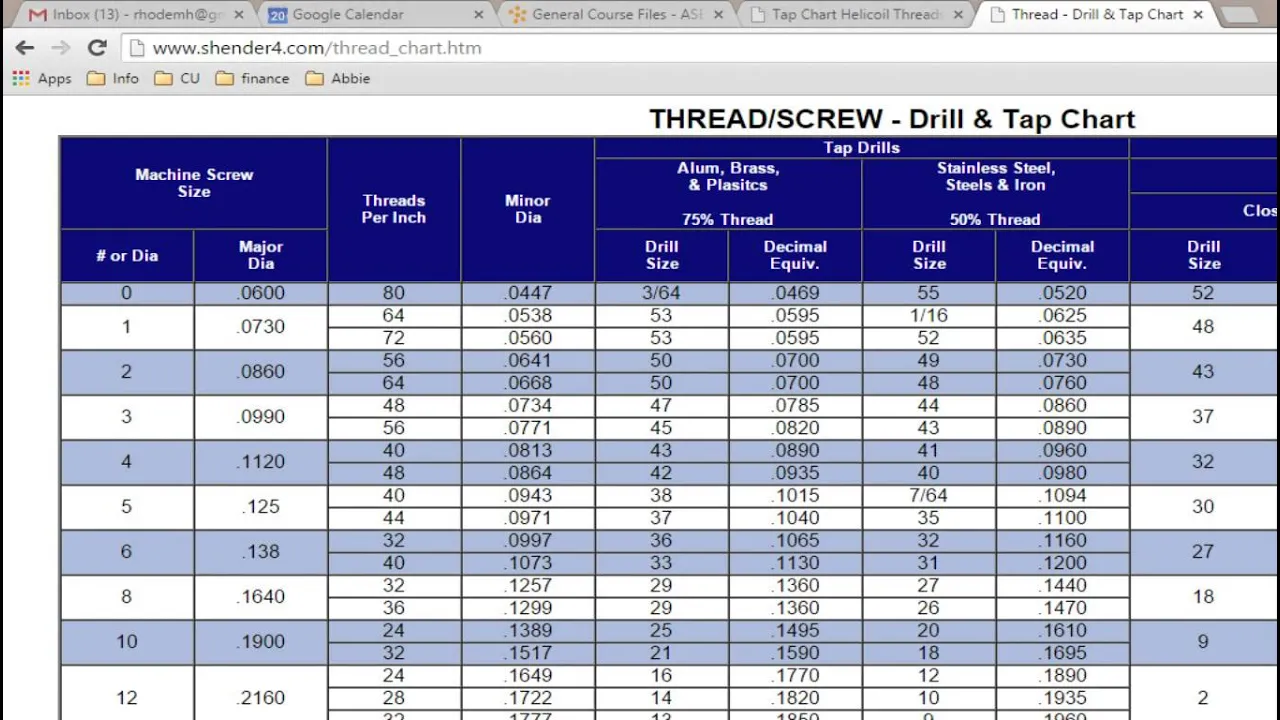This screenshot has width=1280, height=720.
Task: Click the # or Dia column header
Action: pyautogui.click(x=127, y=256)
